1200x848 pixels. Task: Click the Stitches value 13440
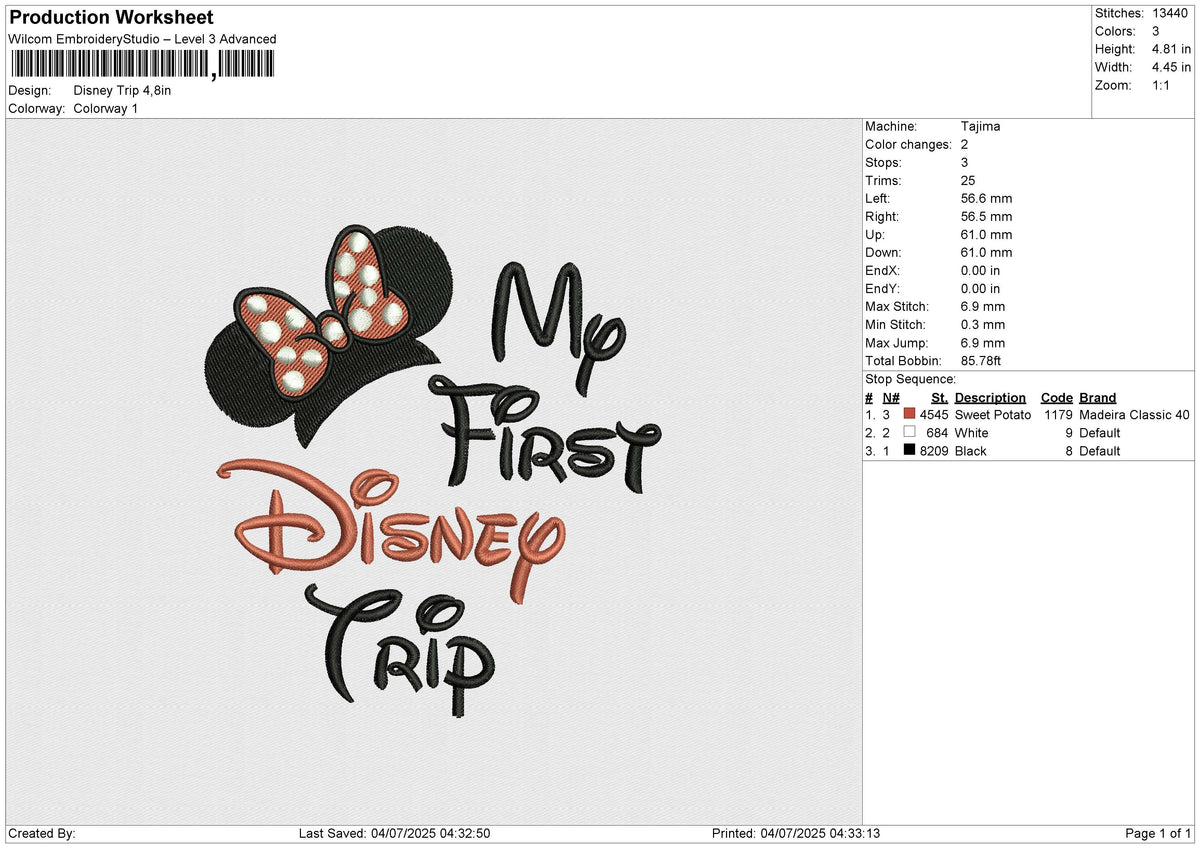1170,13
